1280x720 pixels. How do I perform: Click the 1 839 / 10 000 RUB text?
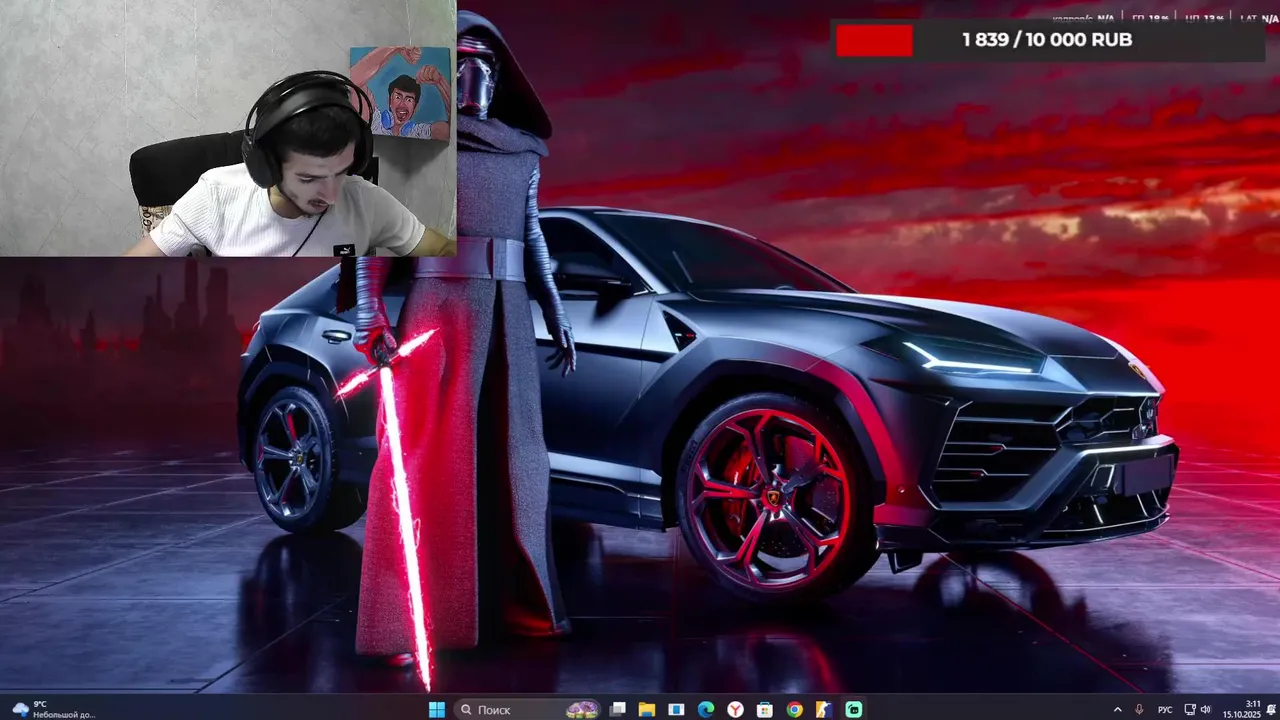(x=1047, y=40)
